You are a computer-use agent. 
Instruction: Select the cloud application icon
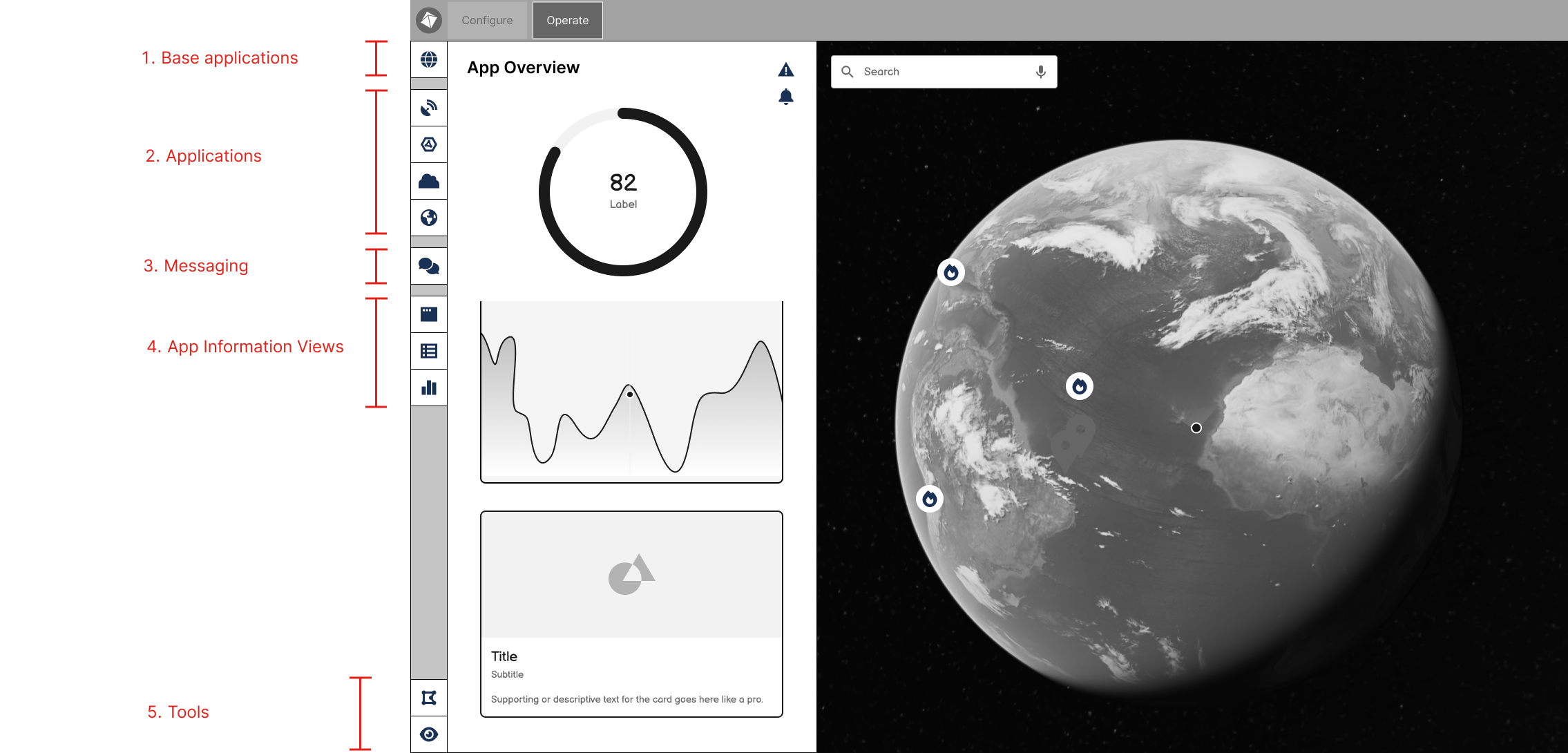(x=429, y=181)
